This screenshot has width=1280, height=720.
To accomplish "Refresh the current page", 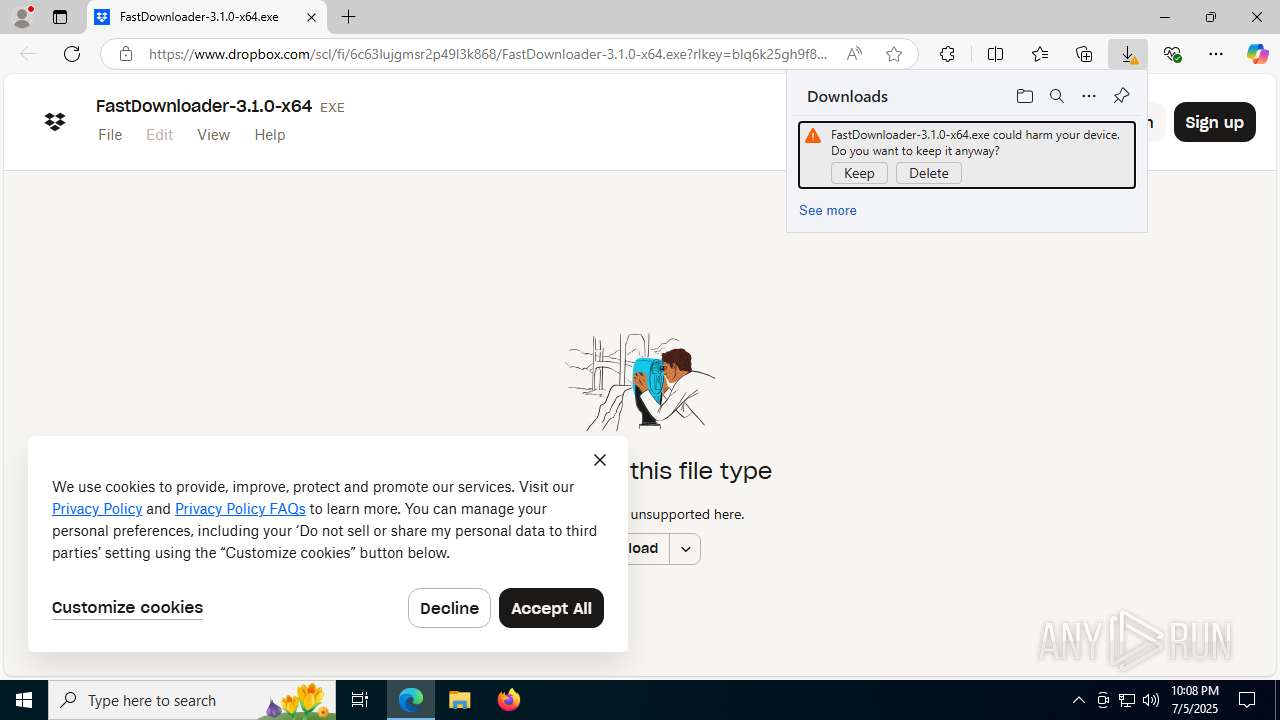I will coord(72,54).
